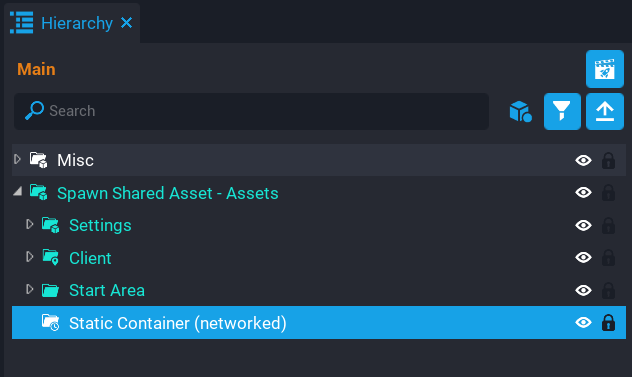Click the Start Area folder icon
The image size is (632, 377).
point(50,290)
